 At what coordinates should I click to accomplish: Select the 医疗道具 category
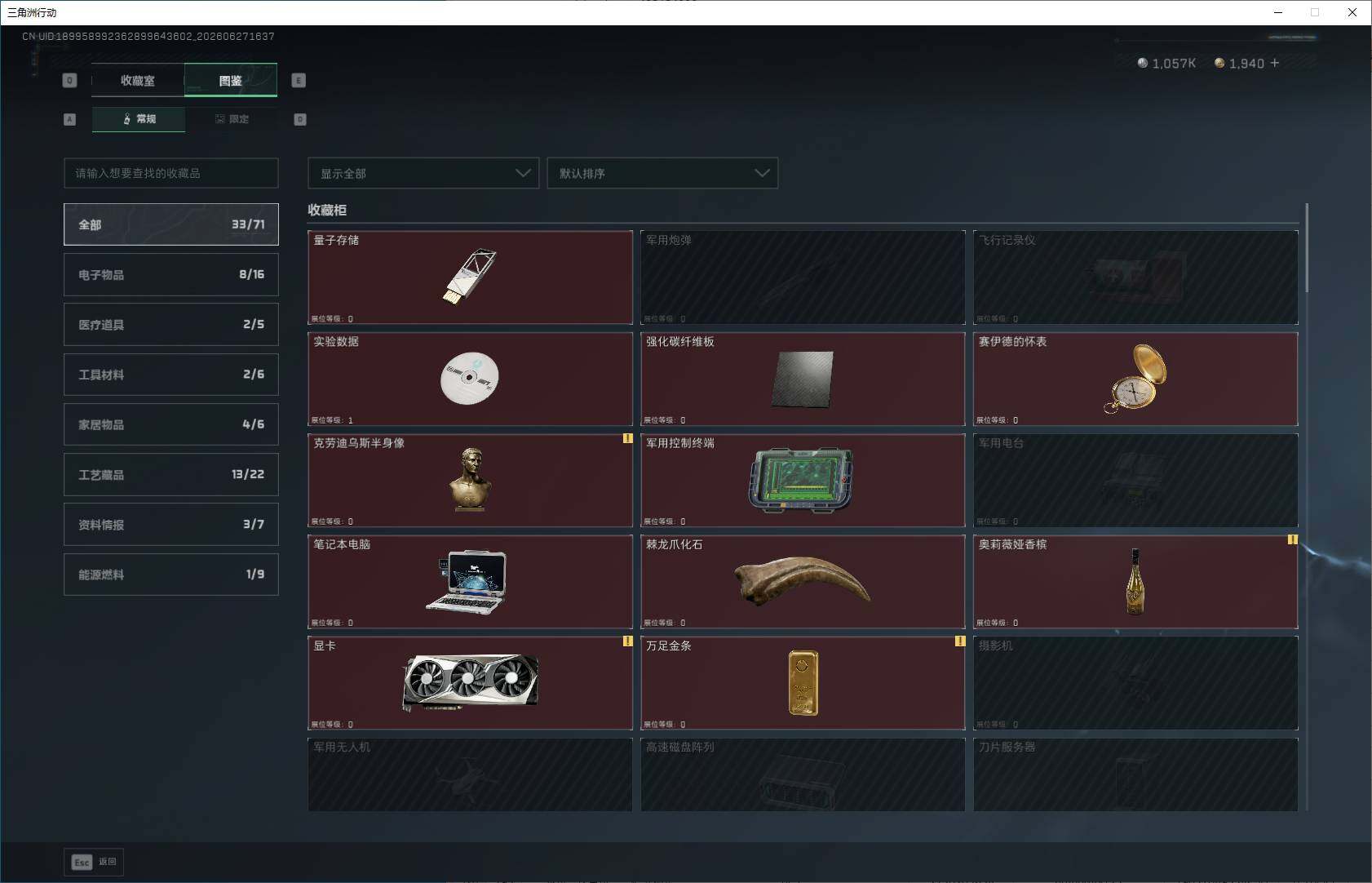click(x=171, y=324)
